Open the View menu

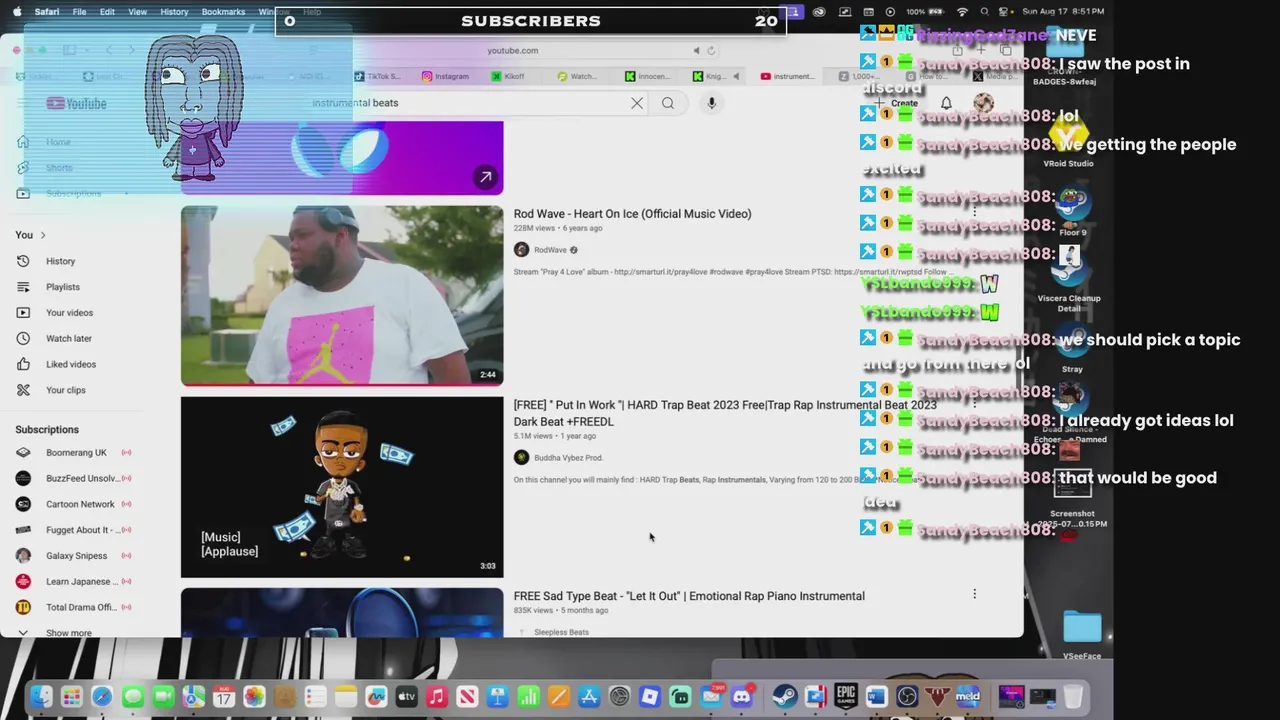(138, 12)
